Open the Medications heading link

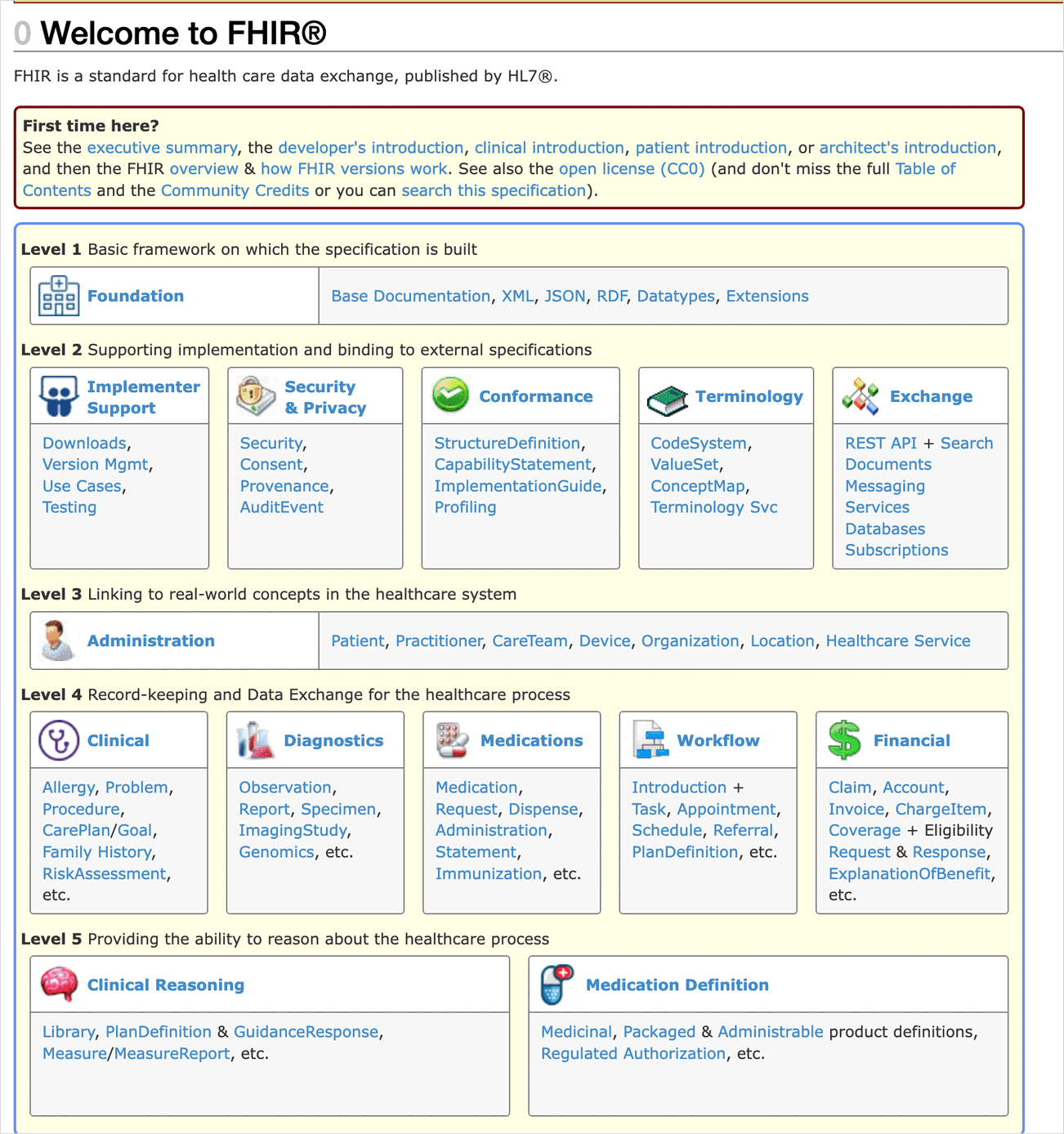532,740
